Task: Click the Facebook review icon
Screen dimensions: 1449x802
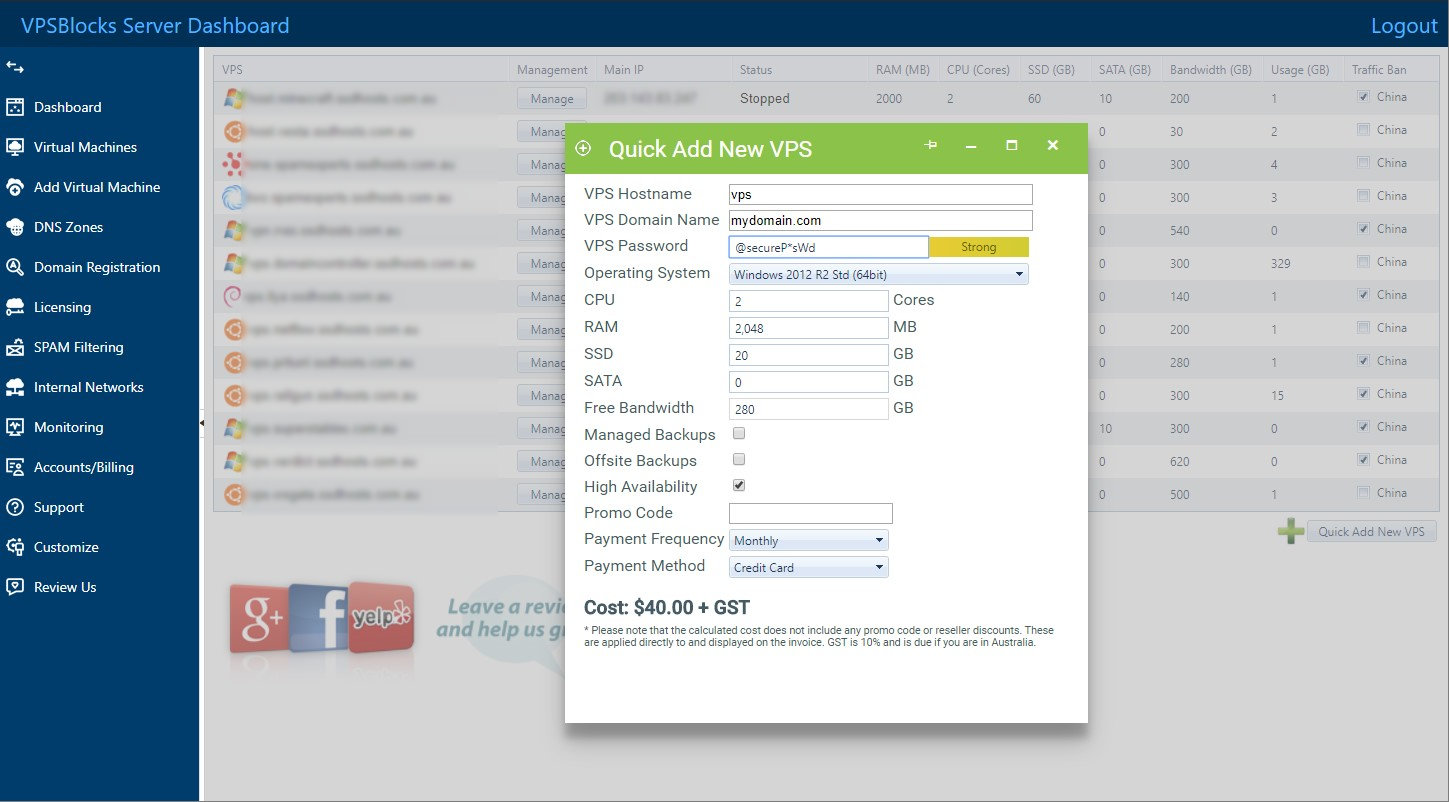Action: click(x=318, y=617)
